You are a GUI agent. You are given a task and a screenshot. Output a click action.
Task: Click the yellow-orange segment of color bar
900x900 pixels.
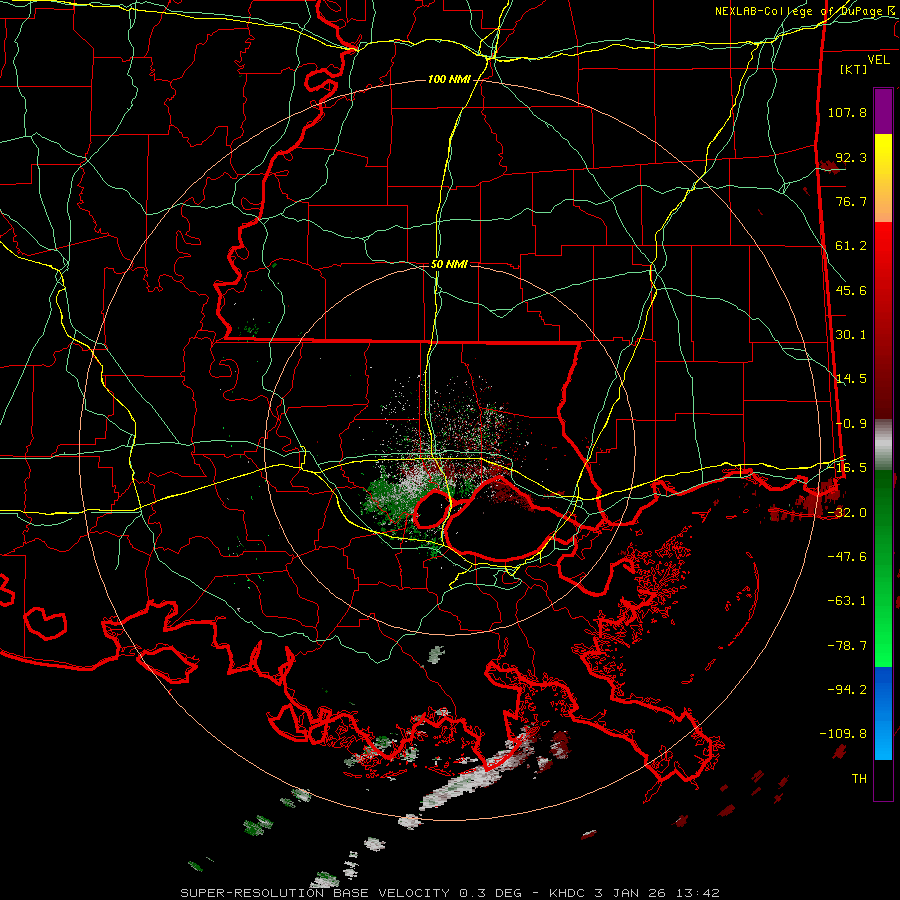pyautogui.click(x=883, y=178)
